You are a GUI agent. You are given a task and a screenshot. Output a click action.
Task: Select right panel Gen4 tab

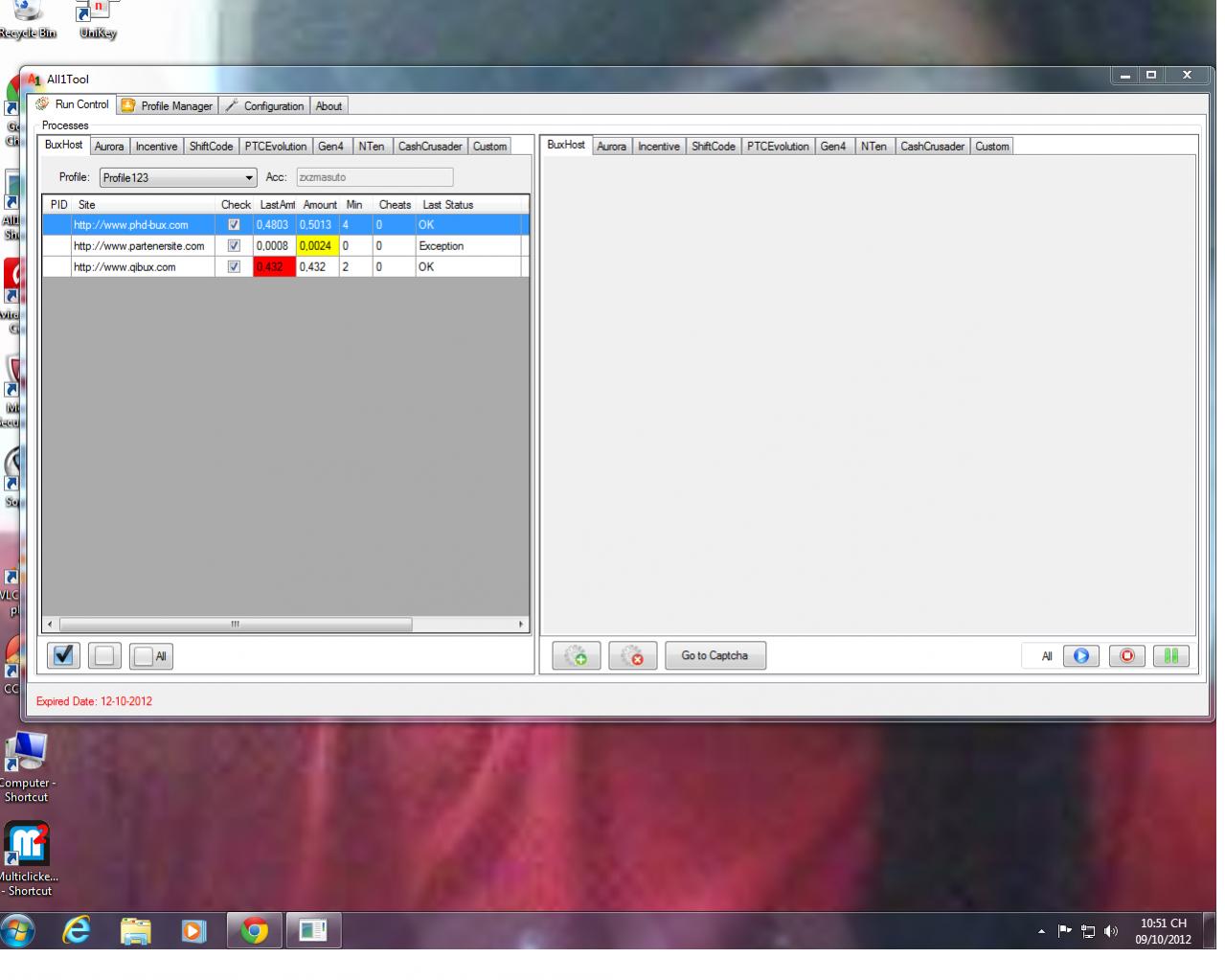coord(833,147)
